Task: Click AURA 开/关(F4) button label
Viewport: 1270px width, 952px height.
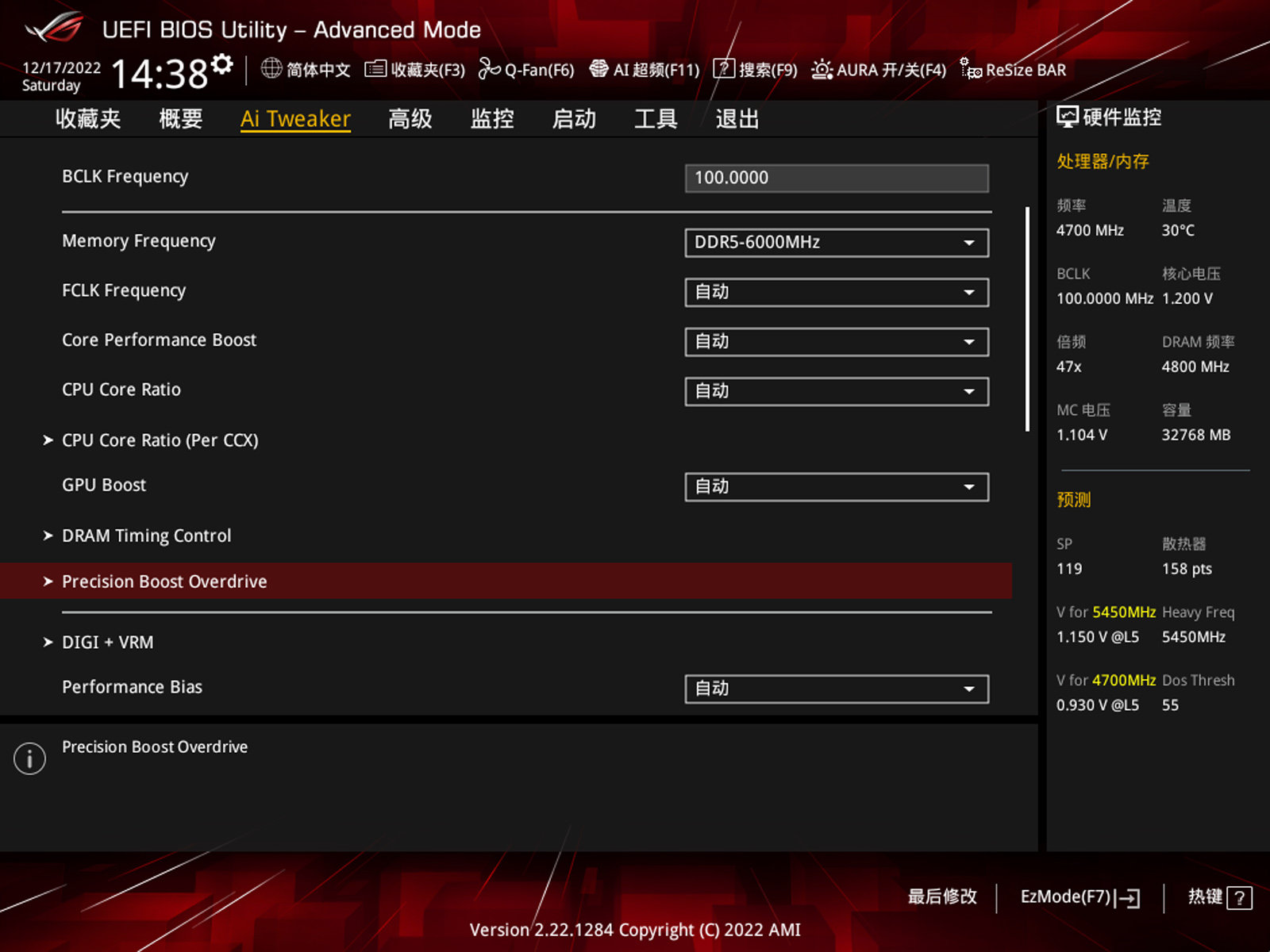Action: pos(891,70)
